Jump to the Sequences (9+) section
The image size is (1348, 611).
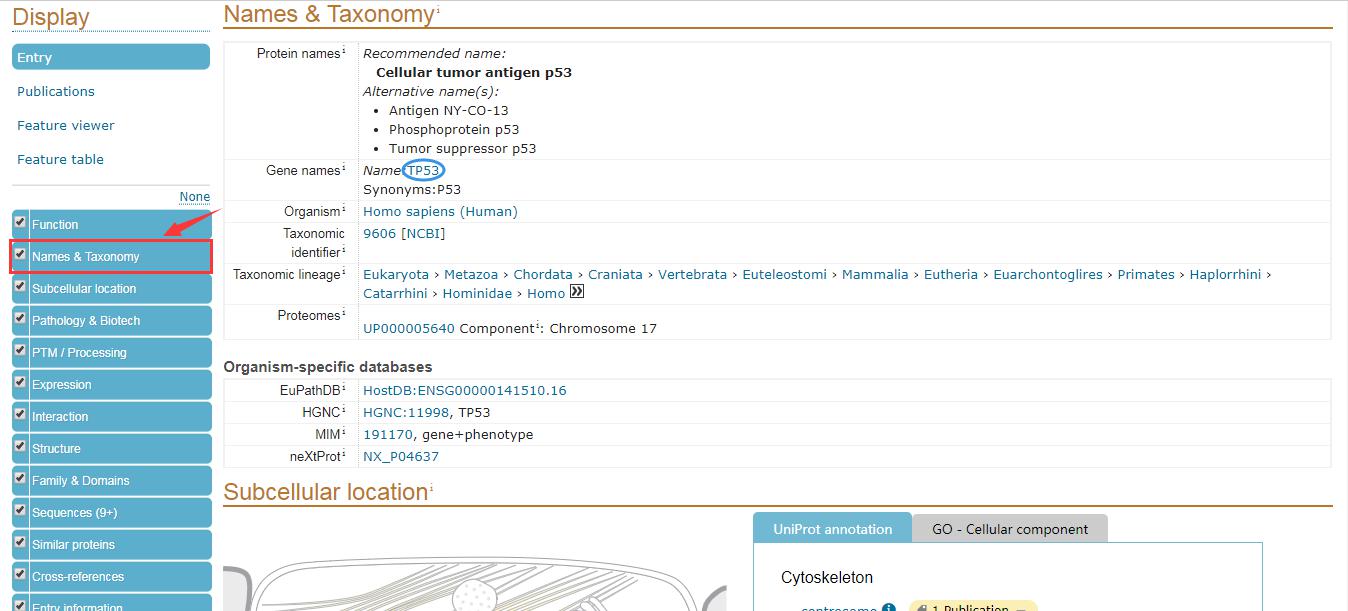(x=74, y=513)
